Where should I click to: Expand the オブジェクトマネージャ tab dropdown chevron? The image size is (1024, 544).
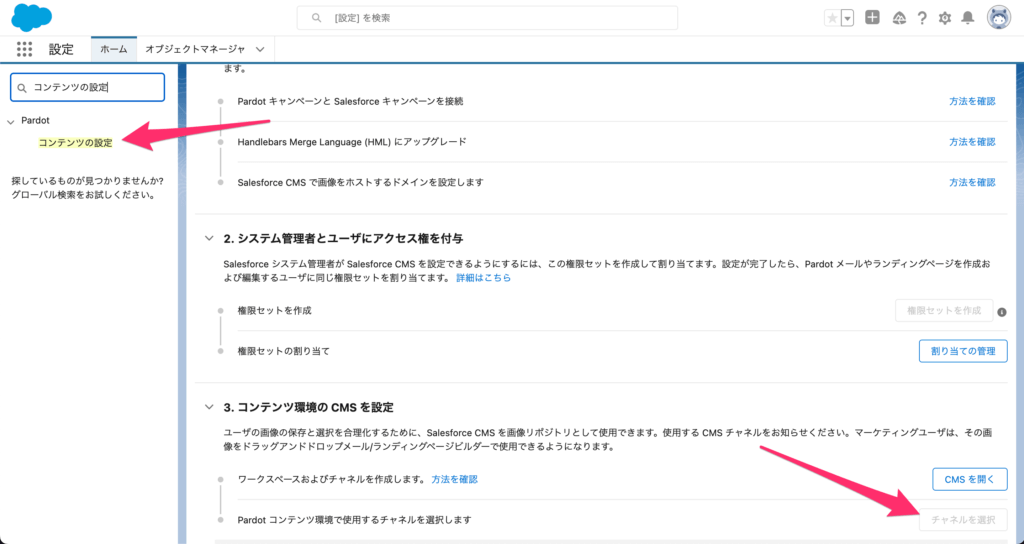(x=260, y=49)
